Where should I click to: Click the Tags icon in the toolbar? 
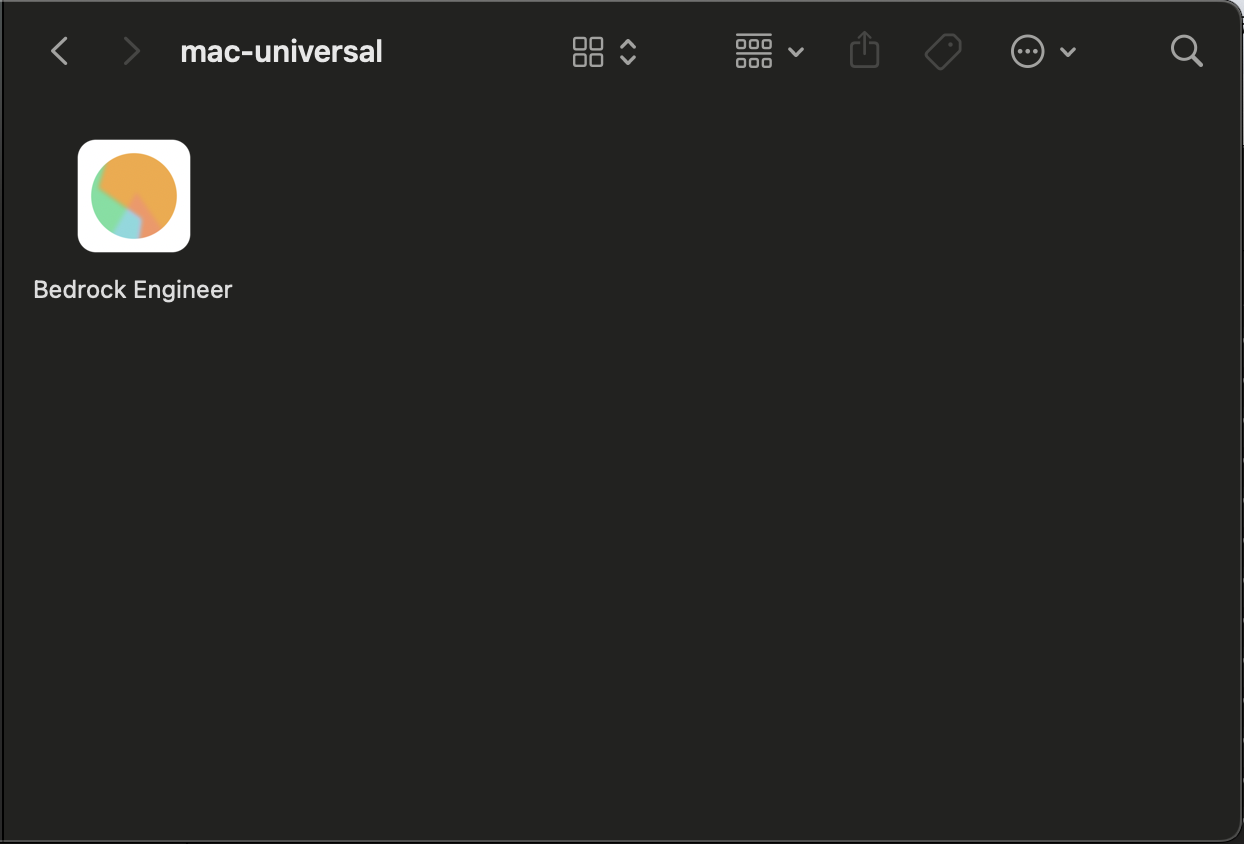coord(942,51)
